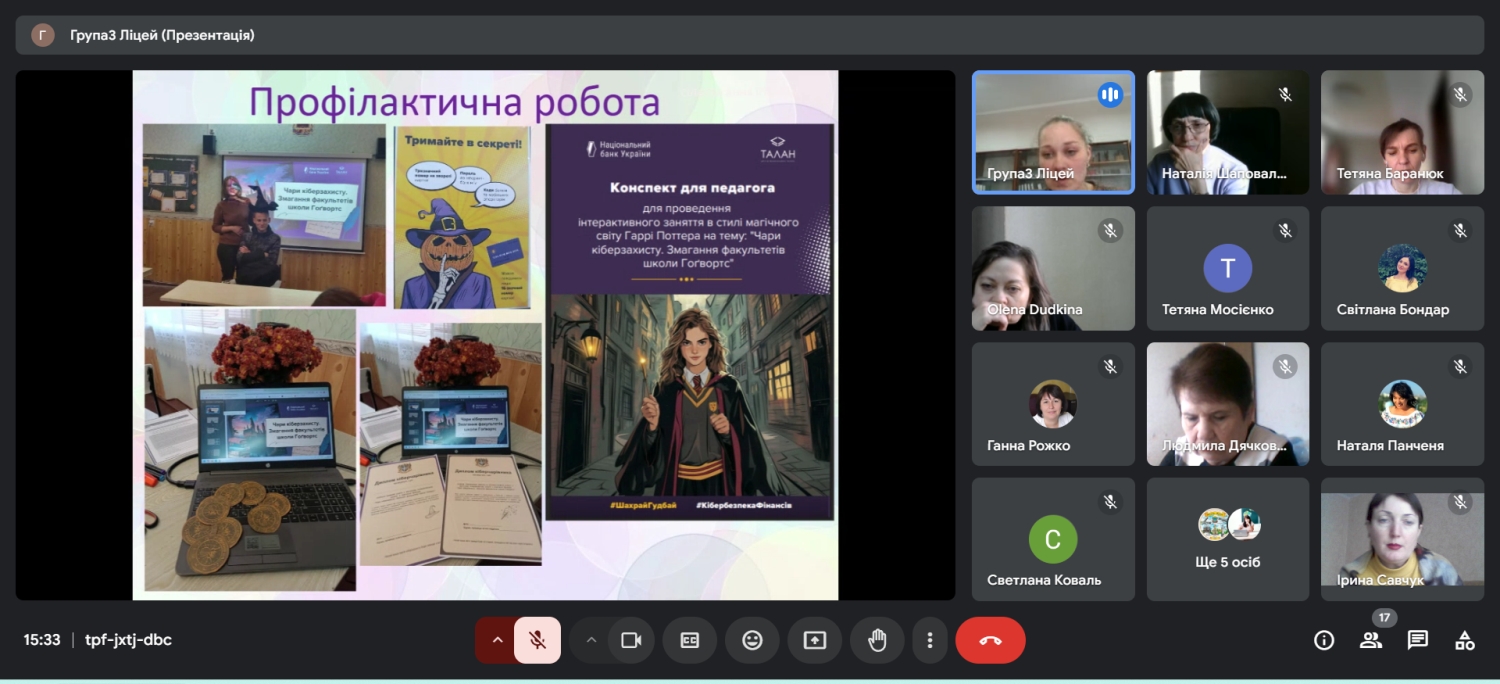
Task: Click the ТАЛАН logo on the slide
Action: [x=776, y=147]
